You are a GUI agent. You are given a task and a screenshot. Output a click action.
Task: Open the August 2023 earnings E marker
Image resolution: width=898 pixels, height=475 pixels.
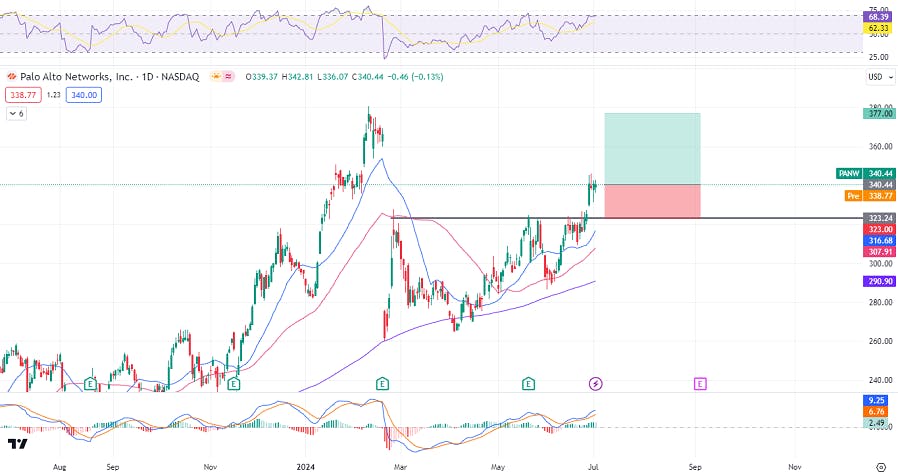(90, 383)
